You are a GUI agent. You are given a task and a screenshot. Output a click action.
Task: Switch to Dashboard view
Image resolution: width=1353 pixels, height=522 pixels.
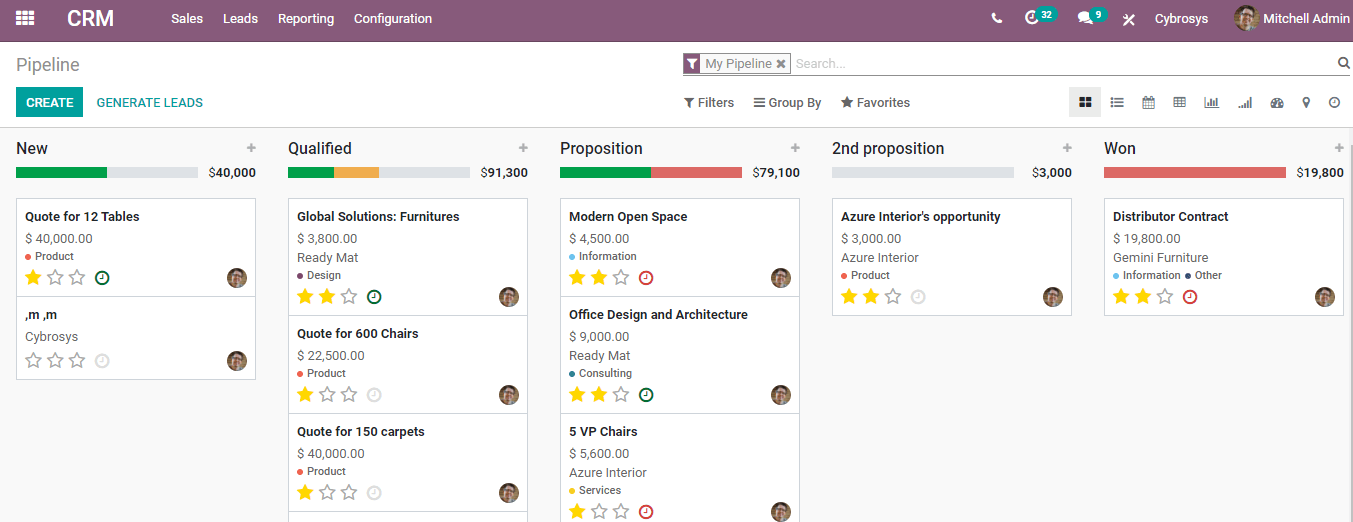click(x=1277, y=102)
